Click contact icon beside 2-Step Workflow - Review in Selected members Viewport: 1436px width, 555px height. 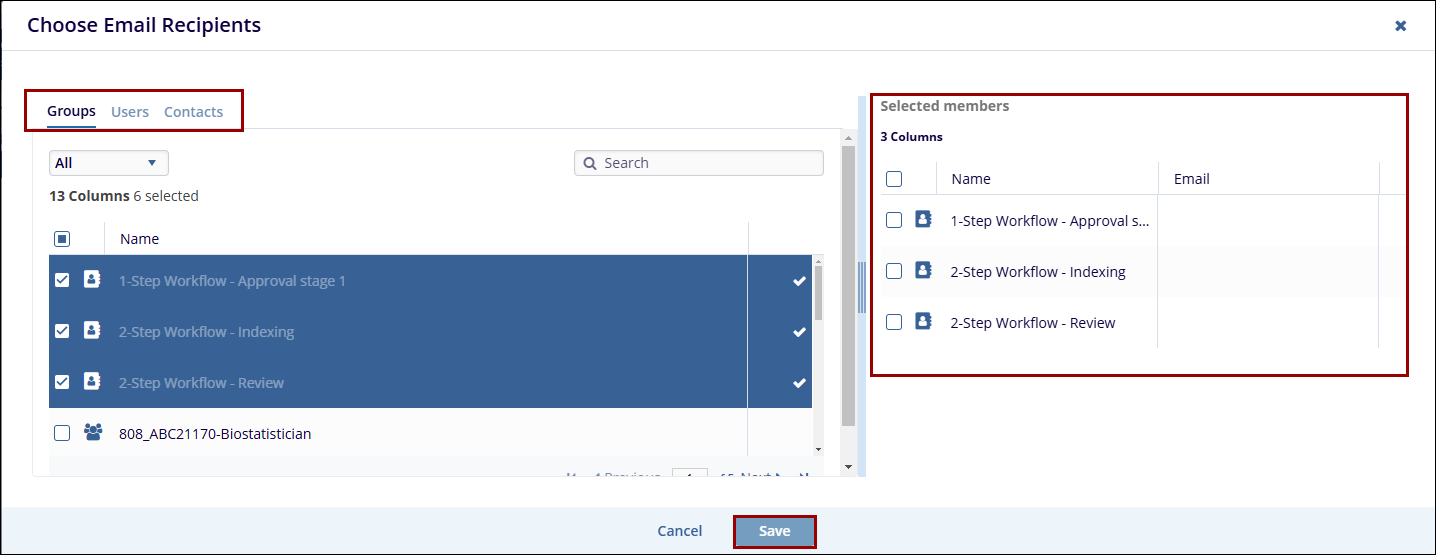923,322
